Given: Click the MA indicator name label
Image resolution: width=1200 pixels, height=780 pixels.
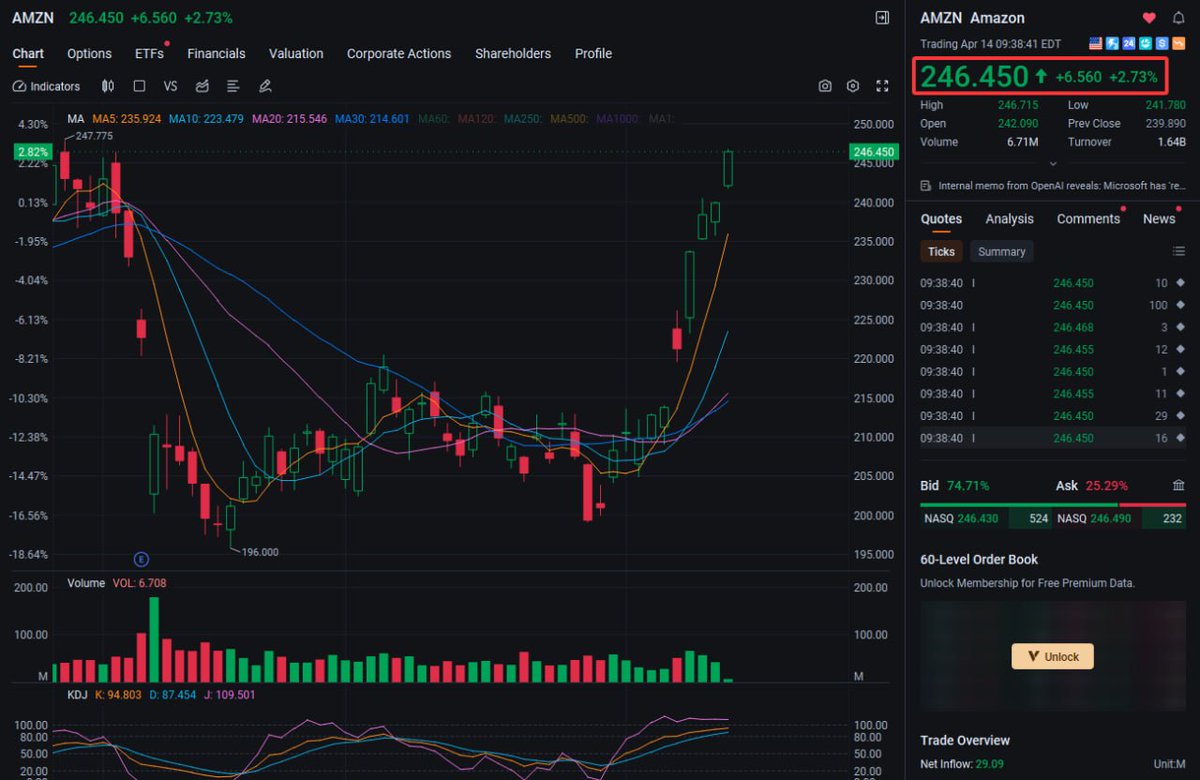Looking at the screenshot, I should point(75,119).
